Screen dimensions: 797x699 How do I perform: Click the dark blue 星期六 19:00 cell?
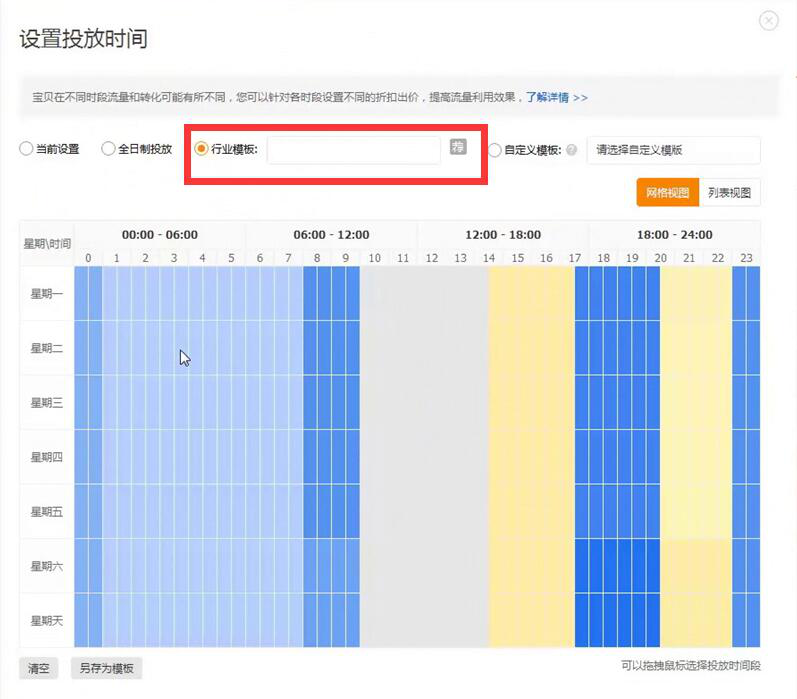632,566
